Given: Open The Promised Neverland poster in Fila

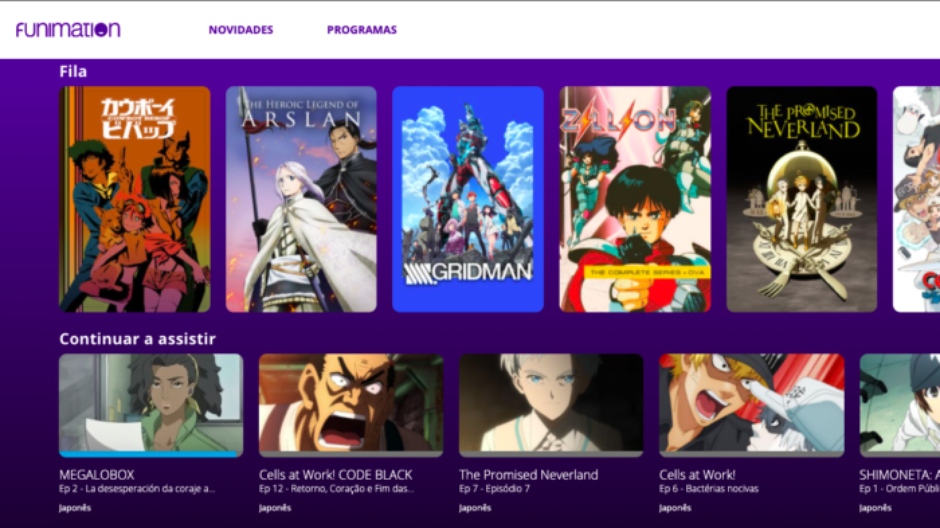Looking at the screenshot, I should tap(802, 199).
